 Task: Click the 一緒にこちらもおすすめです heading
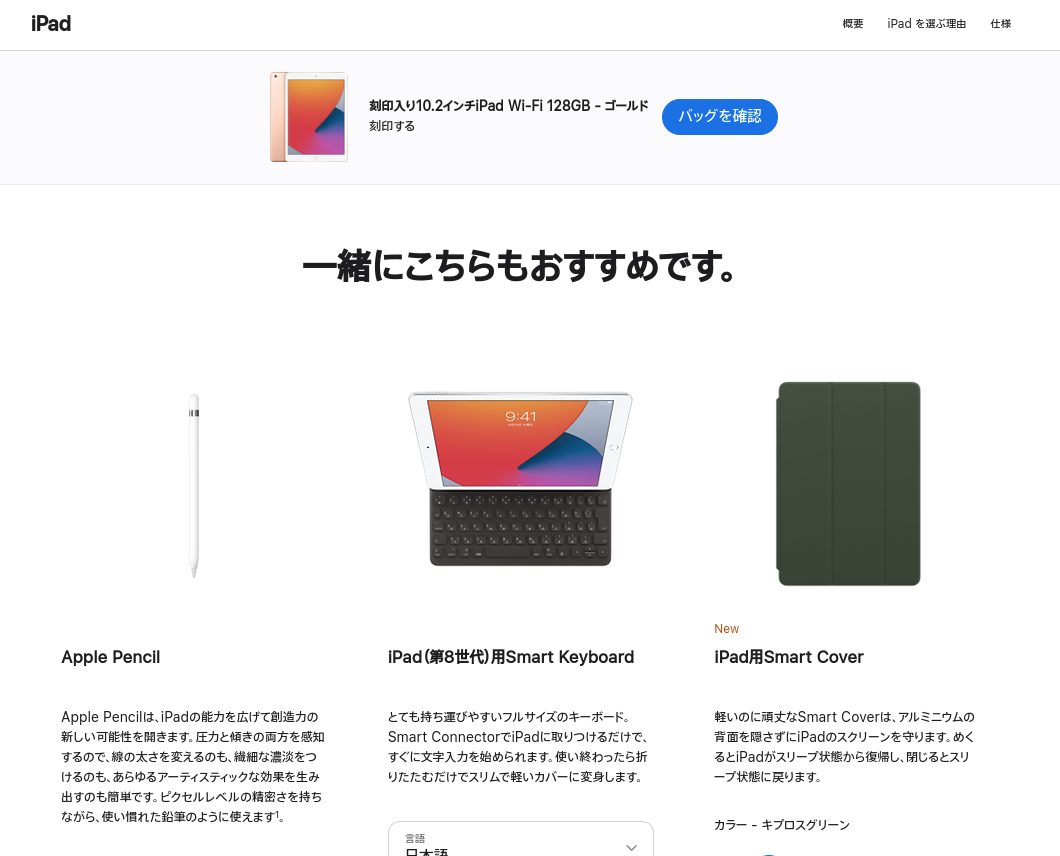519,266
